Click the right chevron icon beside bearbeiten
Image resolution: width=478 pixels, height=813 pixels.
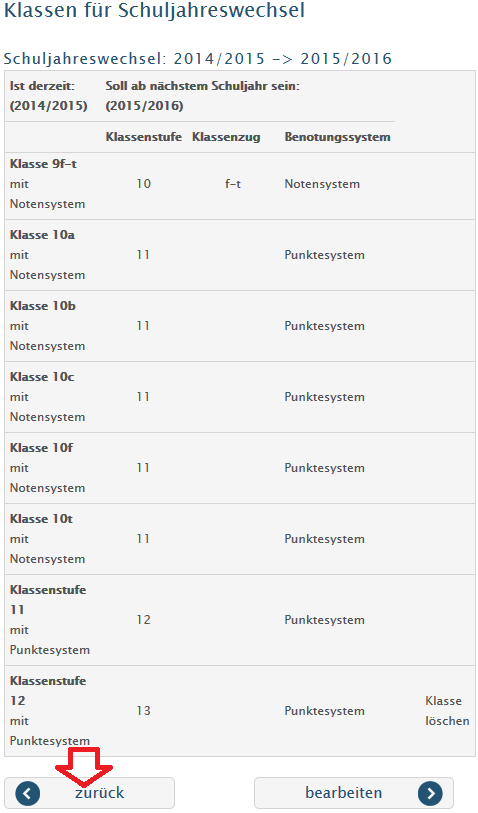(x=430, y=793)
